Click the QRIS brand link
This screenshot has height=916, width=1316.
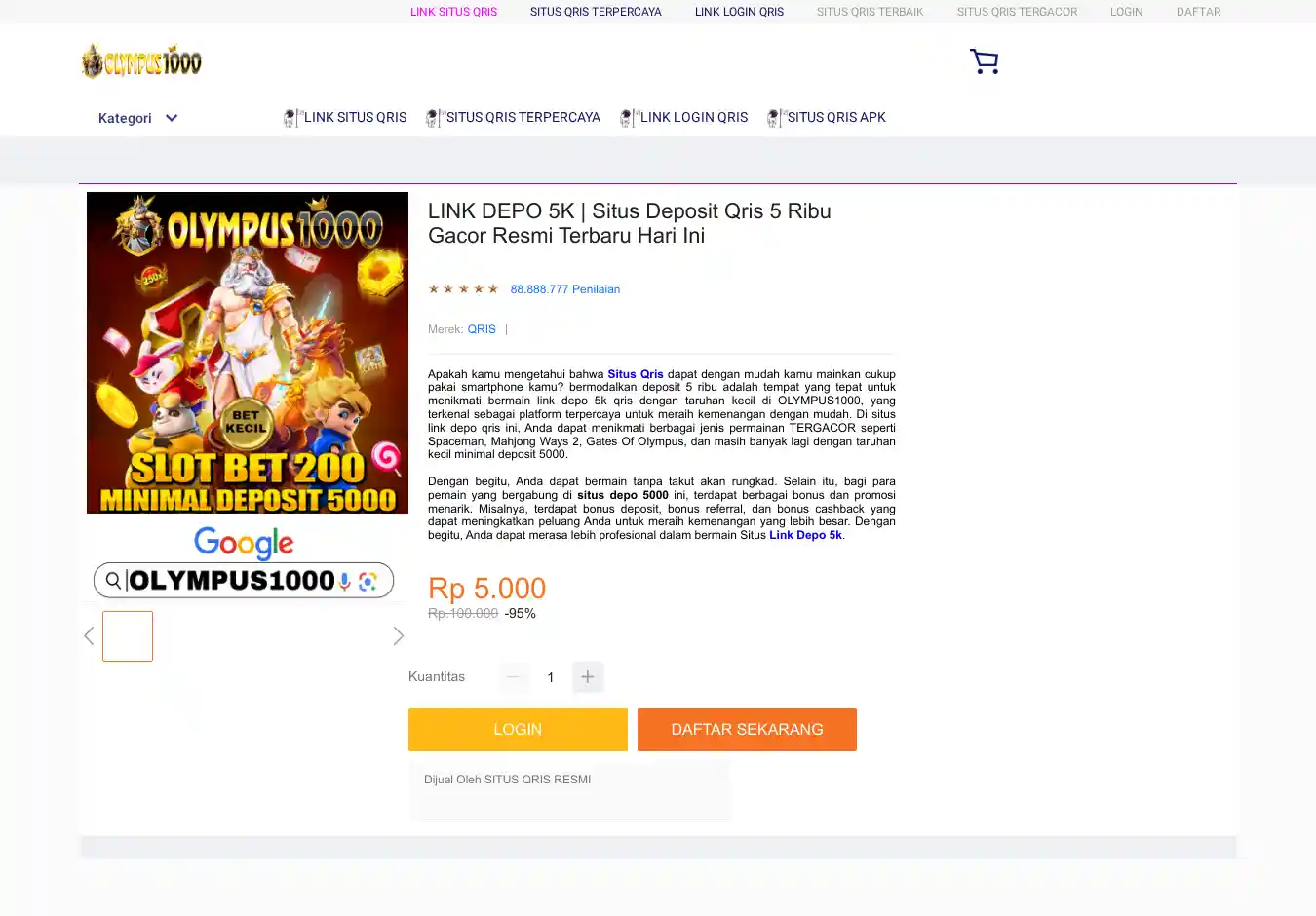(482, 329)
